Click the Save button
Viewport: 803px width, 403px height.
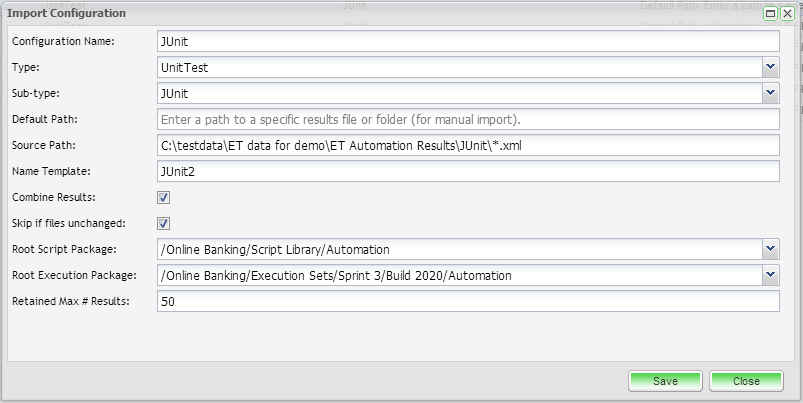pyautogui.click(x=665, y=381)
